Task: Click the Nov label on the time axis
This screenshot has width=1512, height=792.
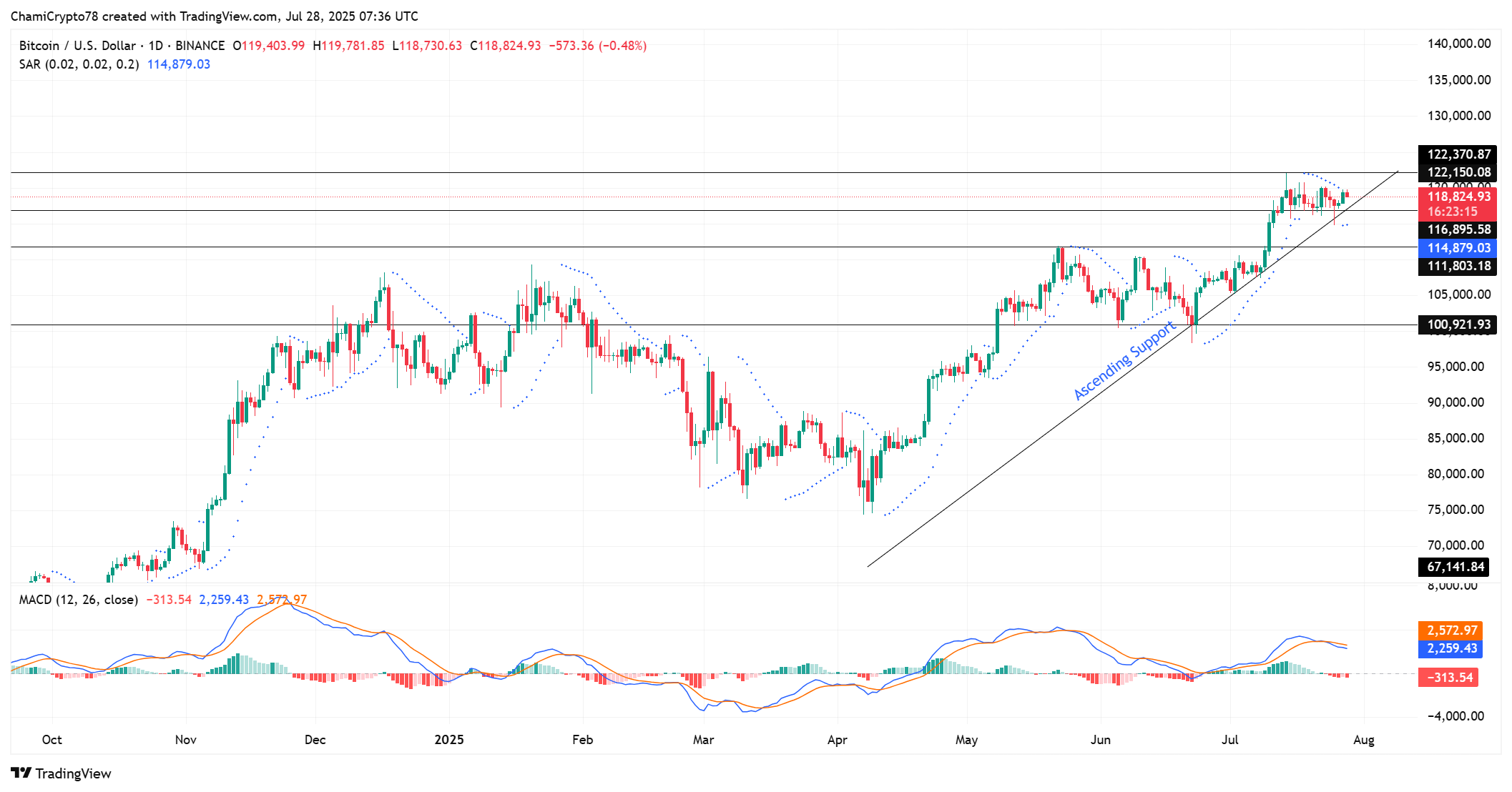Action: click(x=186, y=740)
